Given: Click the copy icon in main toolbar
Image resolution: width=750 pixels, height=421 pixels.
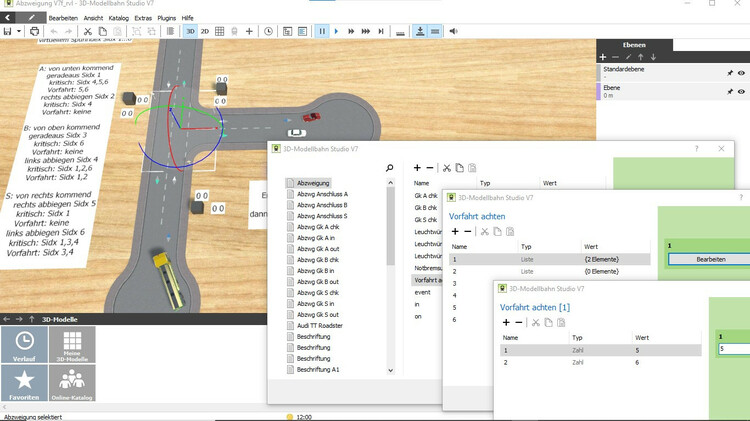Looking at the screenshot, I should 102,32.
